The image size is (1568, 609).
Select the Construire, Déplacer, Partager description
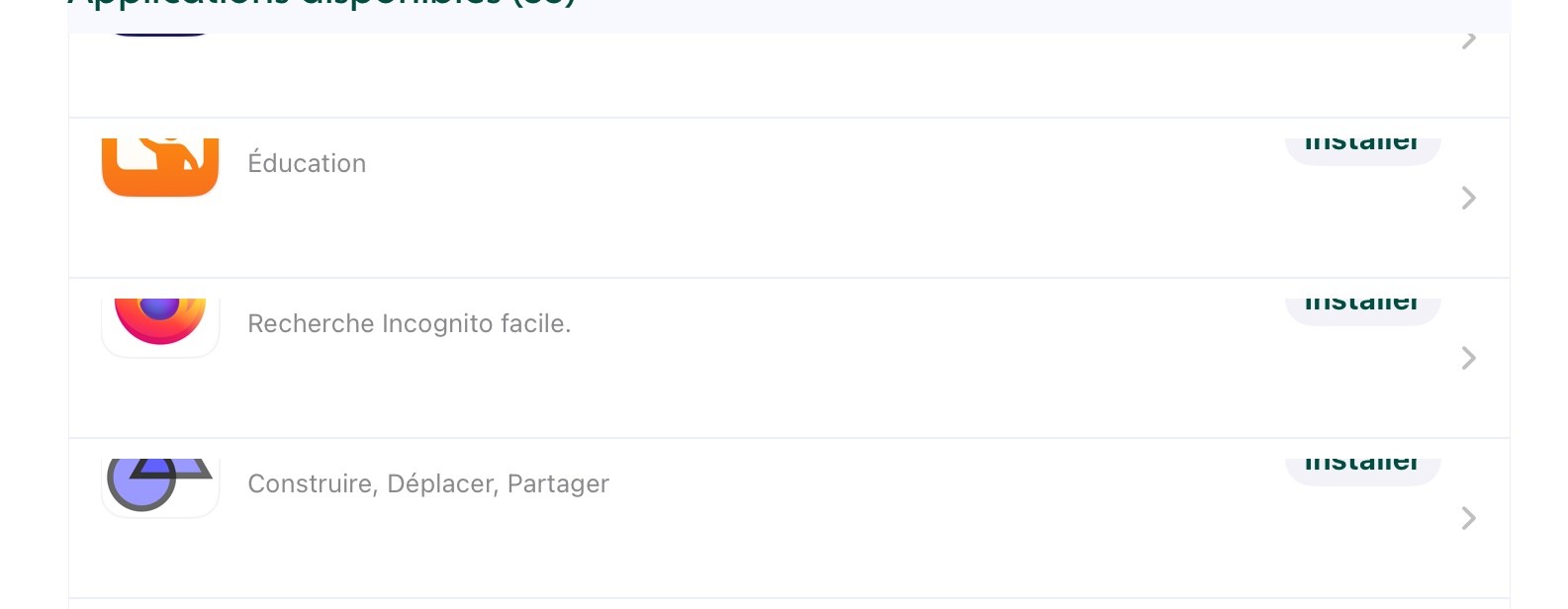click(x=428, y=483)
